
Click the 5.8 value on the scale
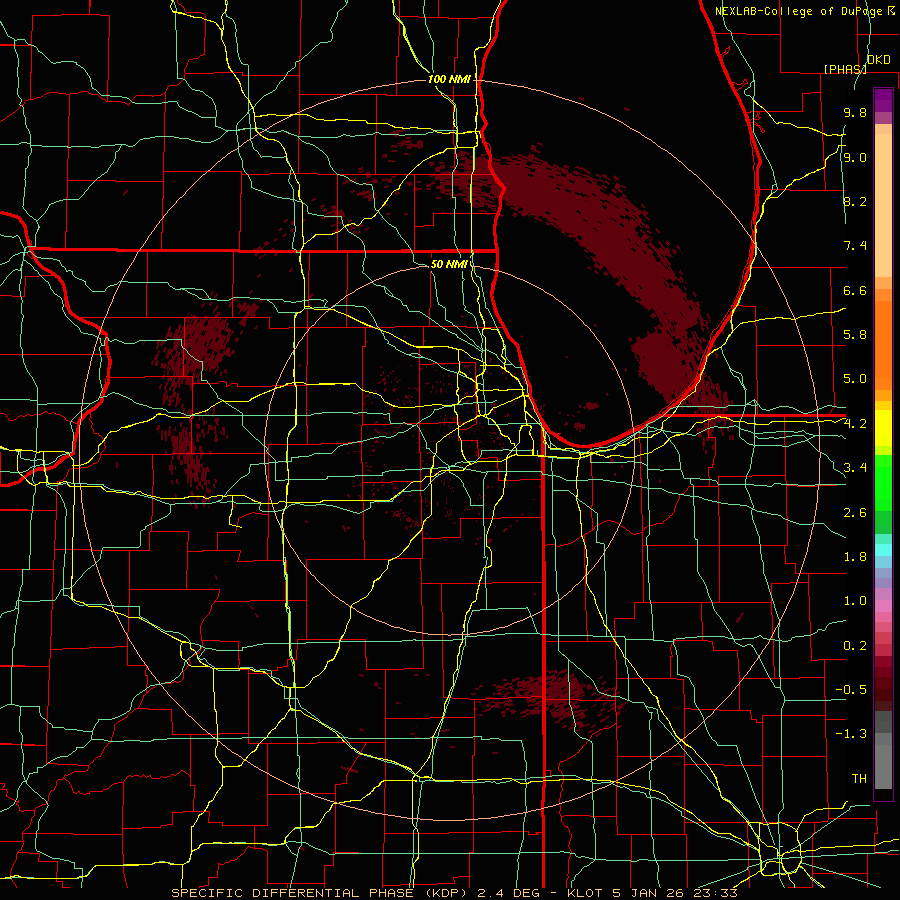pos(855,335)
